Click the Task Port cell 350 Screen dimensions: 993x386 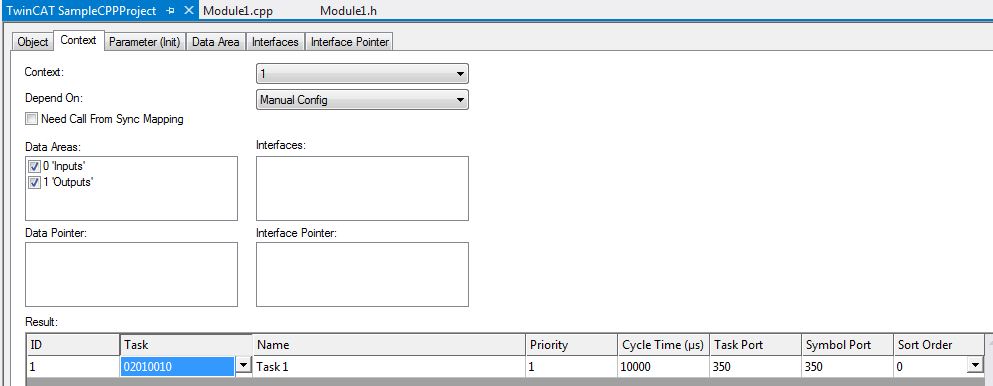coord(756,366)
